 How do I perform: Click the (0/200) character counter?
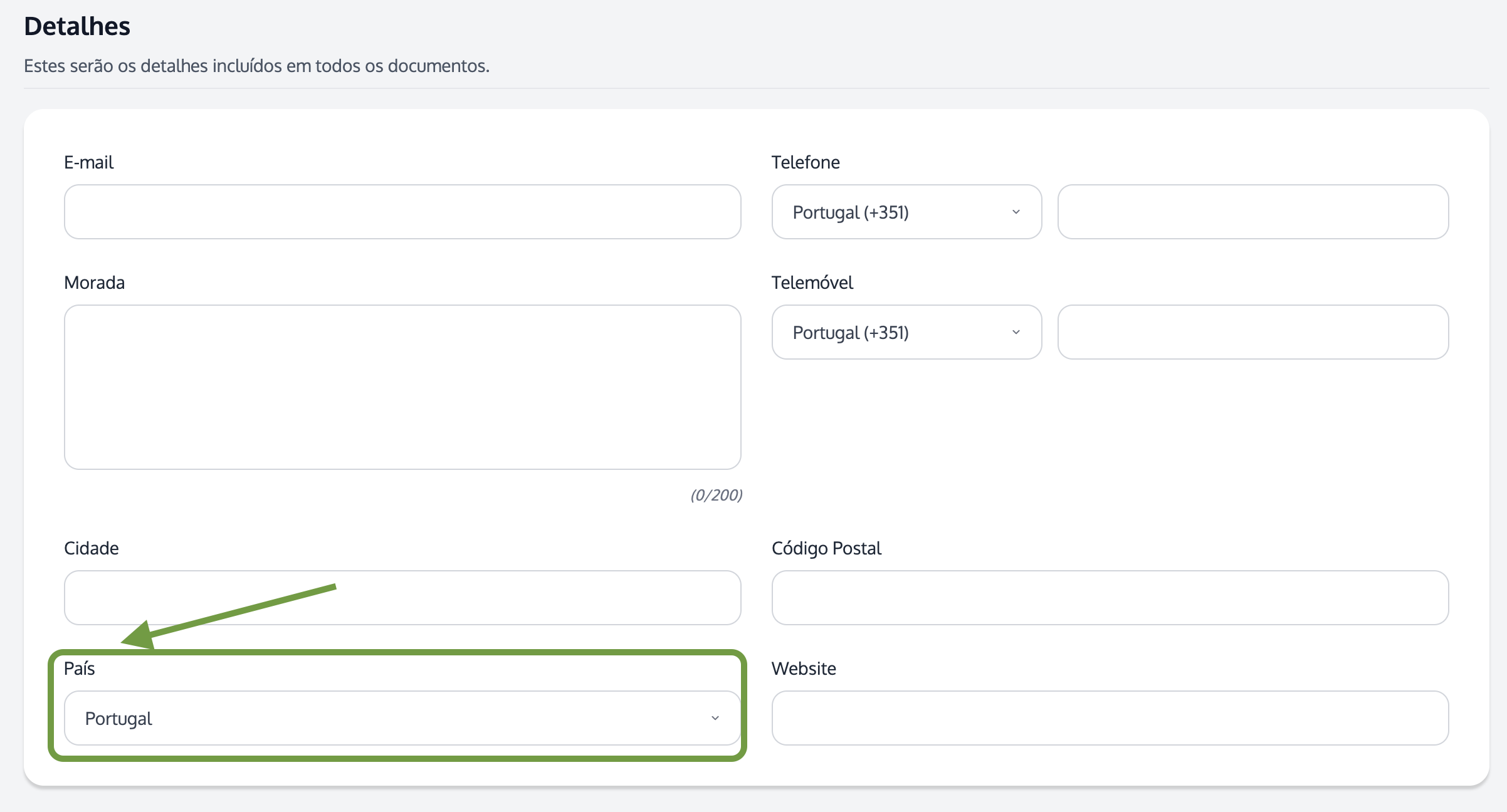click(716, 495)
